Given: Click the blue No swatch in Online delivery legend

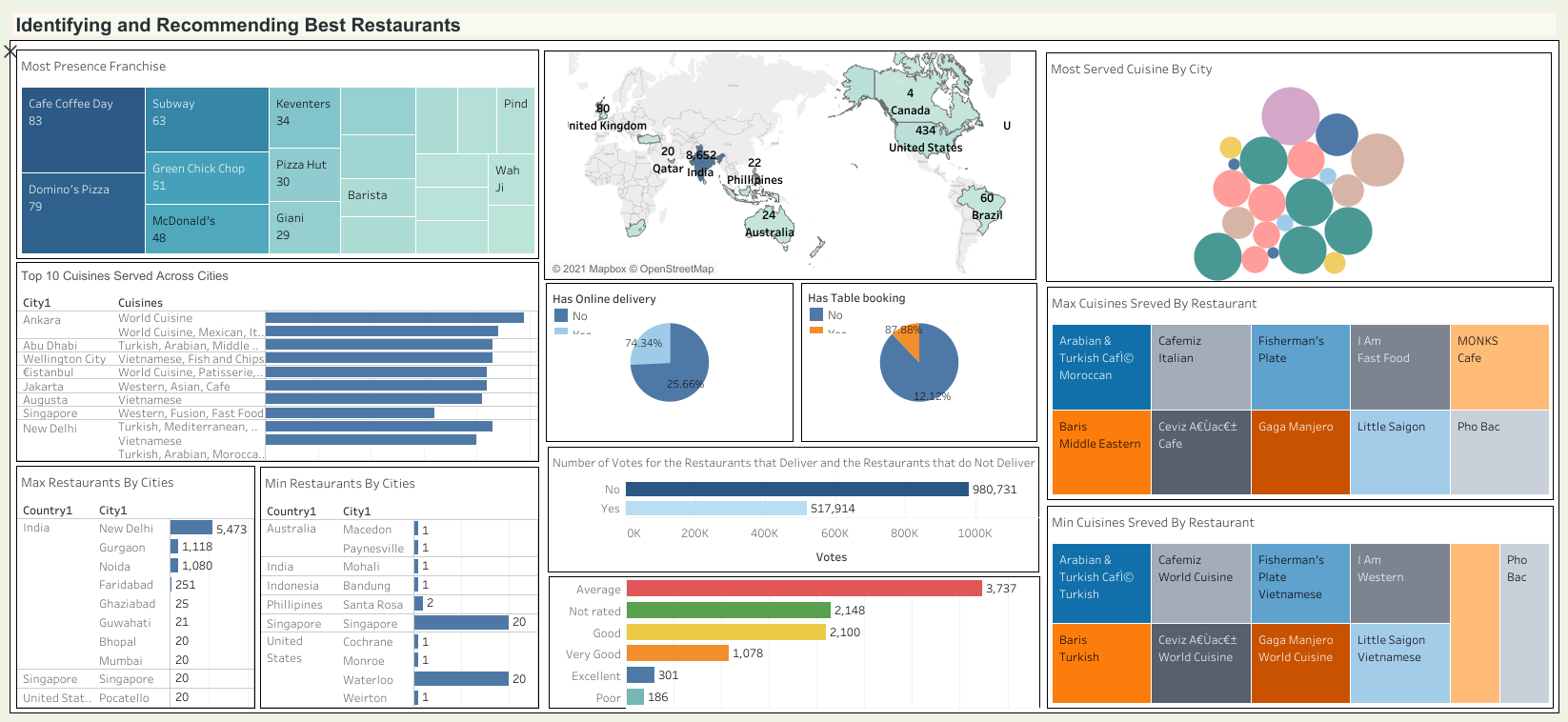Looking at the screenshot, I should click(561, 315).
